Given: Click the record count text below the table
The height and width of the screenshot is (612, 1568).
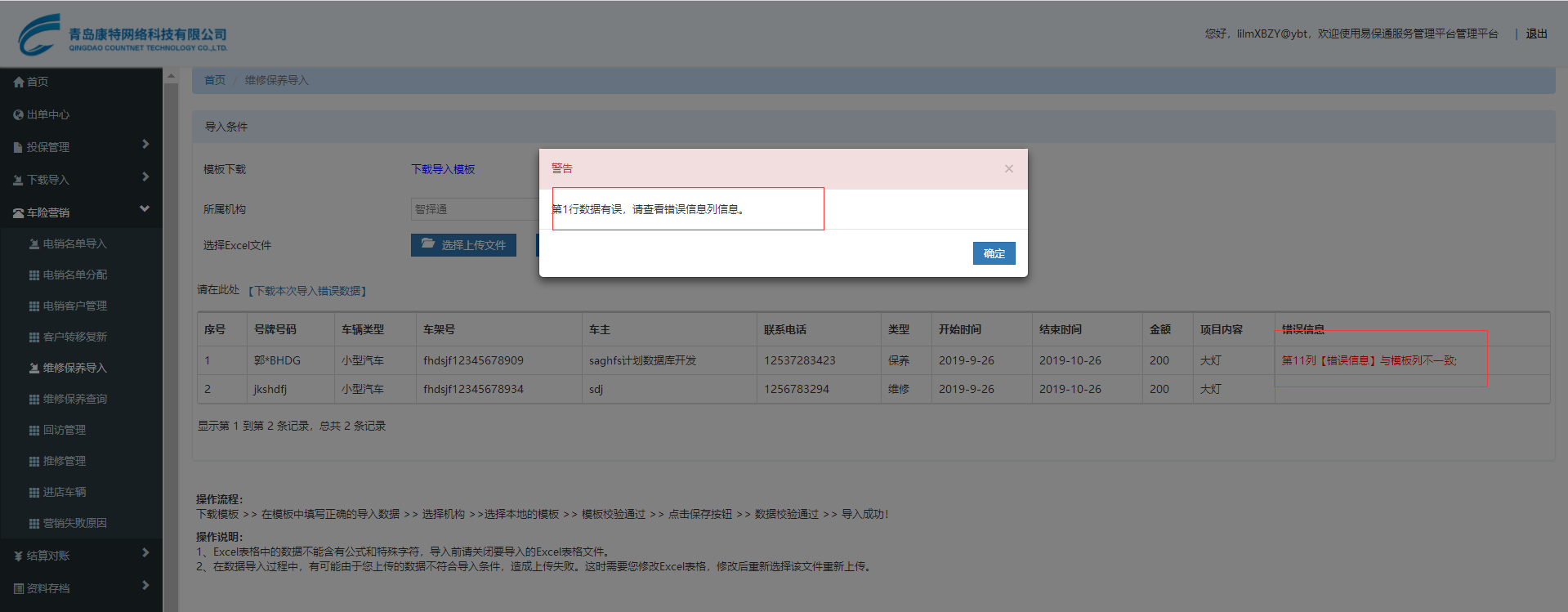Looking at the screenshot, I should (x=292, y=426).
